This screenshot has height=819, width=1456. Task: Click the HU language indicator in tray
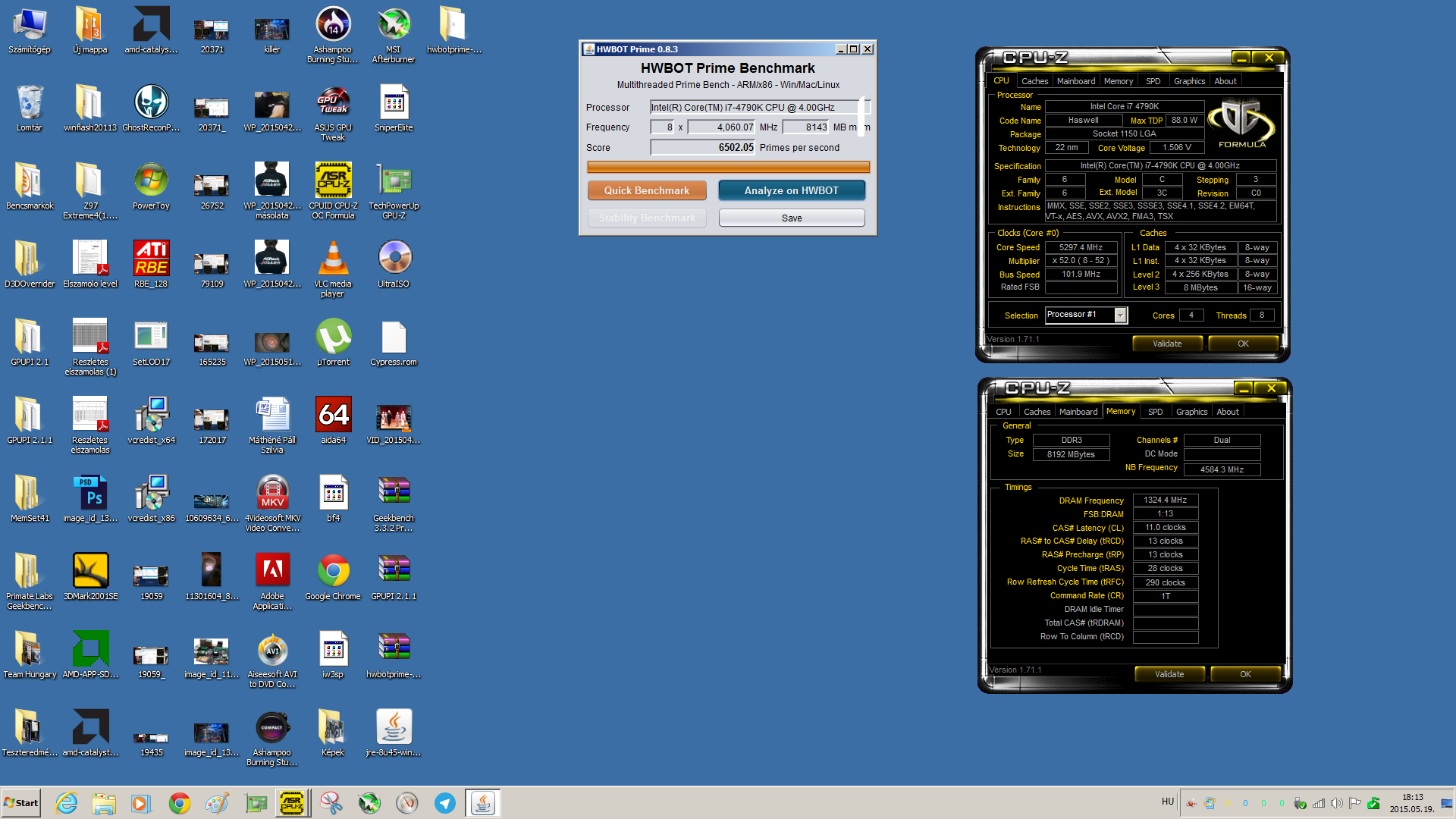pos(1167,802)
